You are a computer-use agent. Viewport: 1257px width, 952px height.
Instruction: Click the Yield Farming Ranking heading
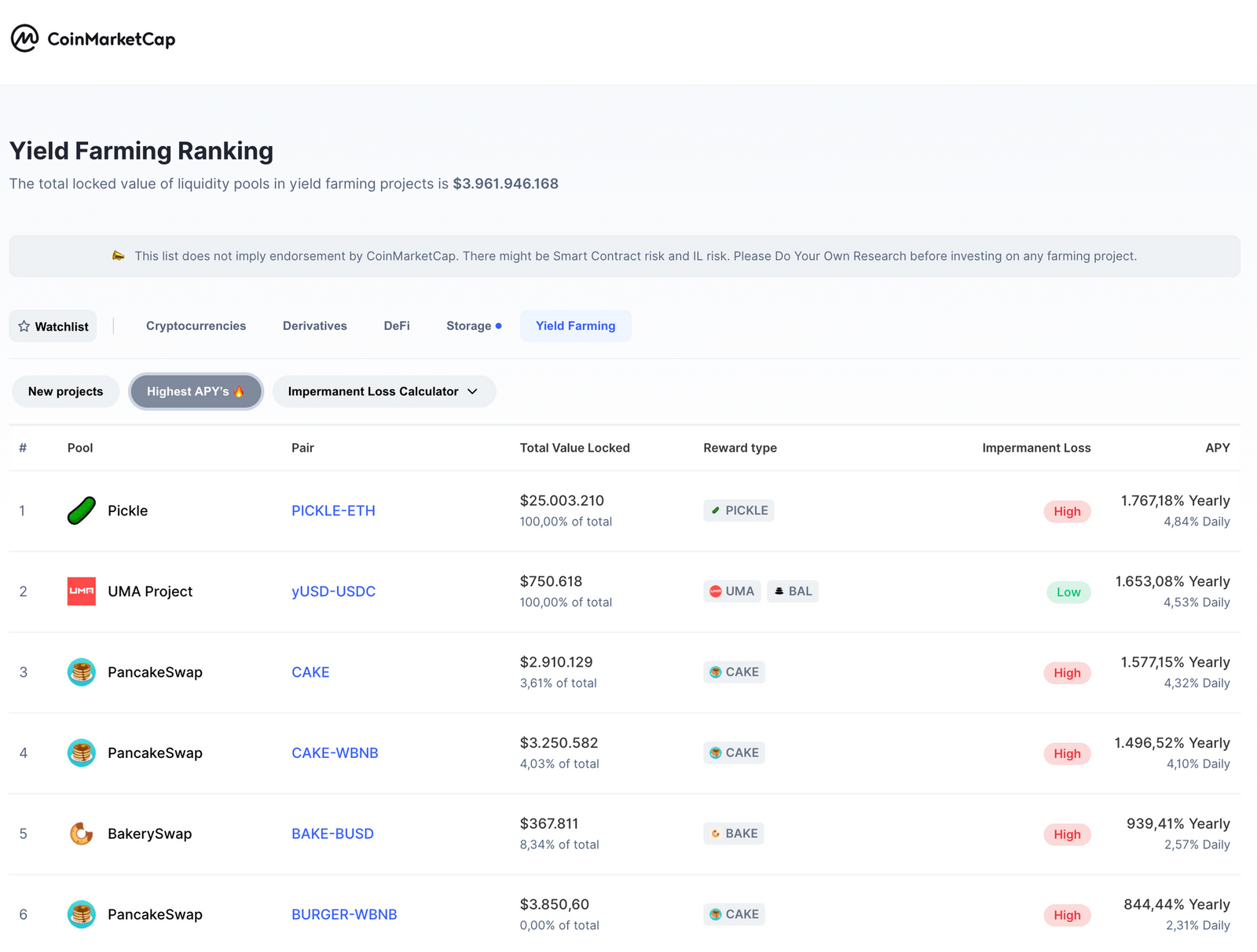pyautogui.click(x=141, y=151)
